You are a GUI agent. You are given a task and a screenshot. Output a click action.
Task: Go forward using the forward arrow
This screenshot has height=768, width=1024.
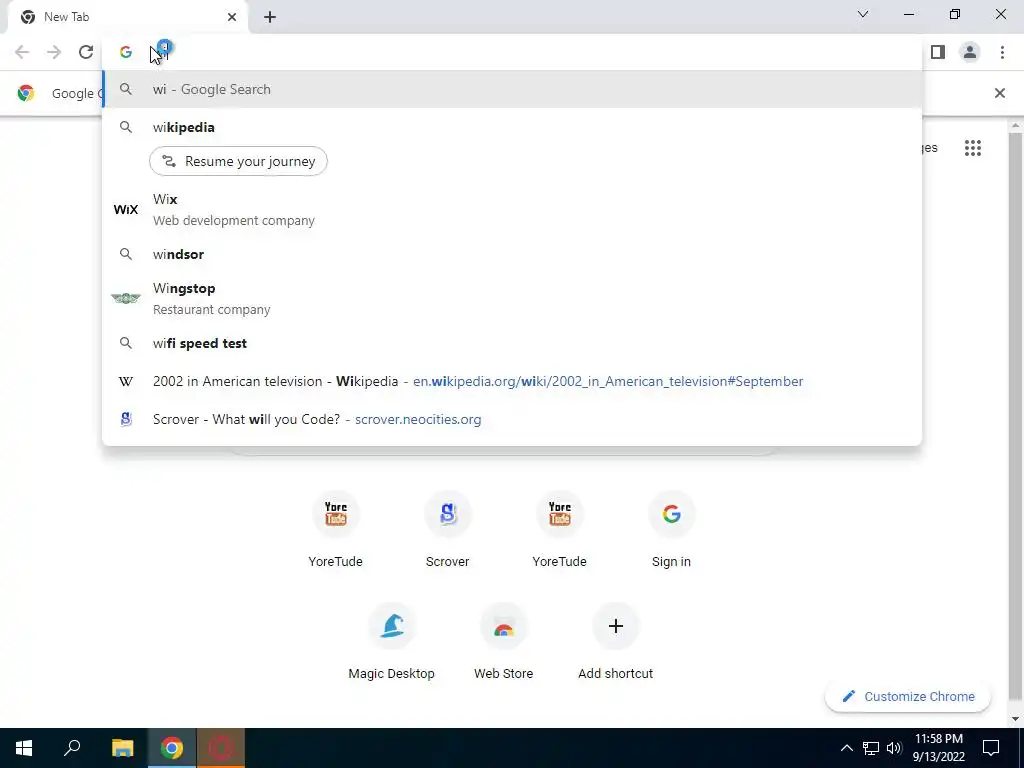[54, 52]
